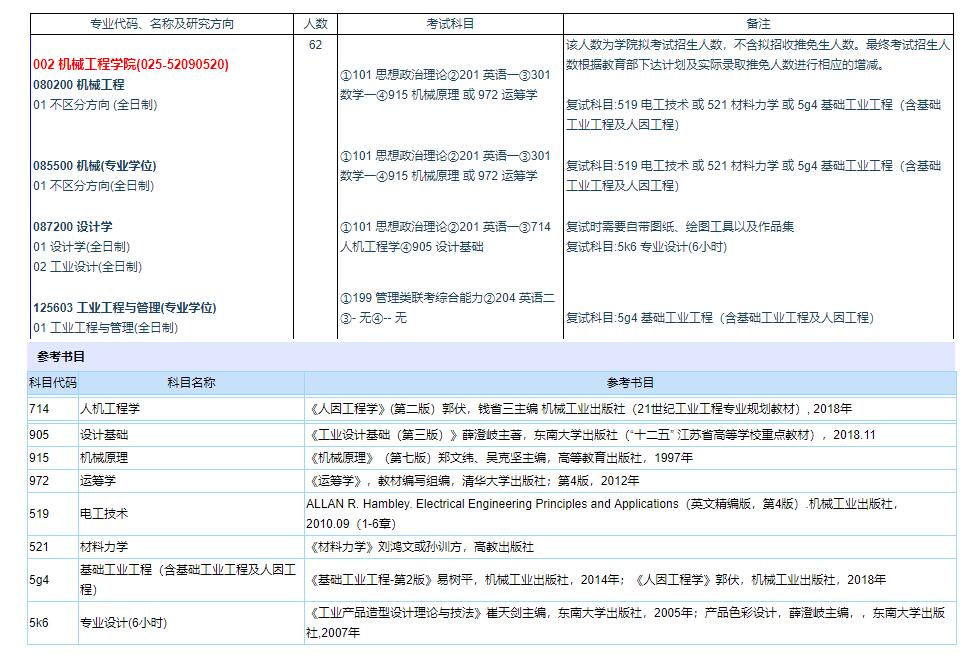The width and height of the screenshot is (971, 655).
Task: Select the 人数 column header
Action: tap(315, 23)
